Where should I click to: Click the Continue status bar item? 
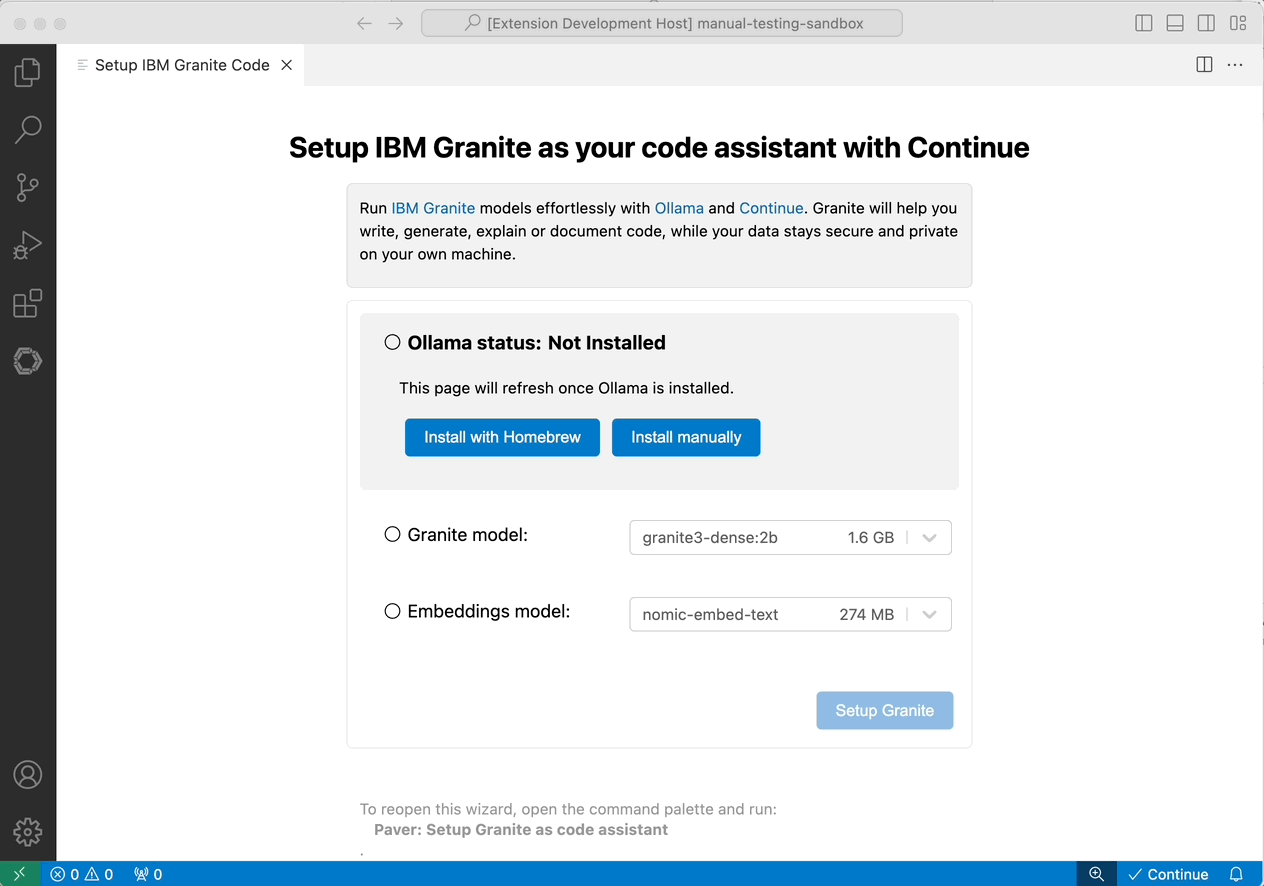(1168, 874)
